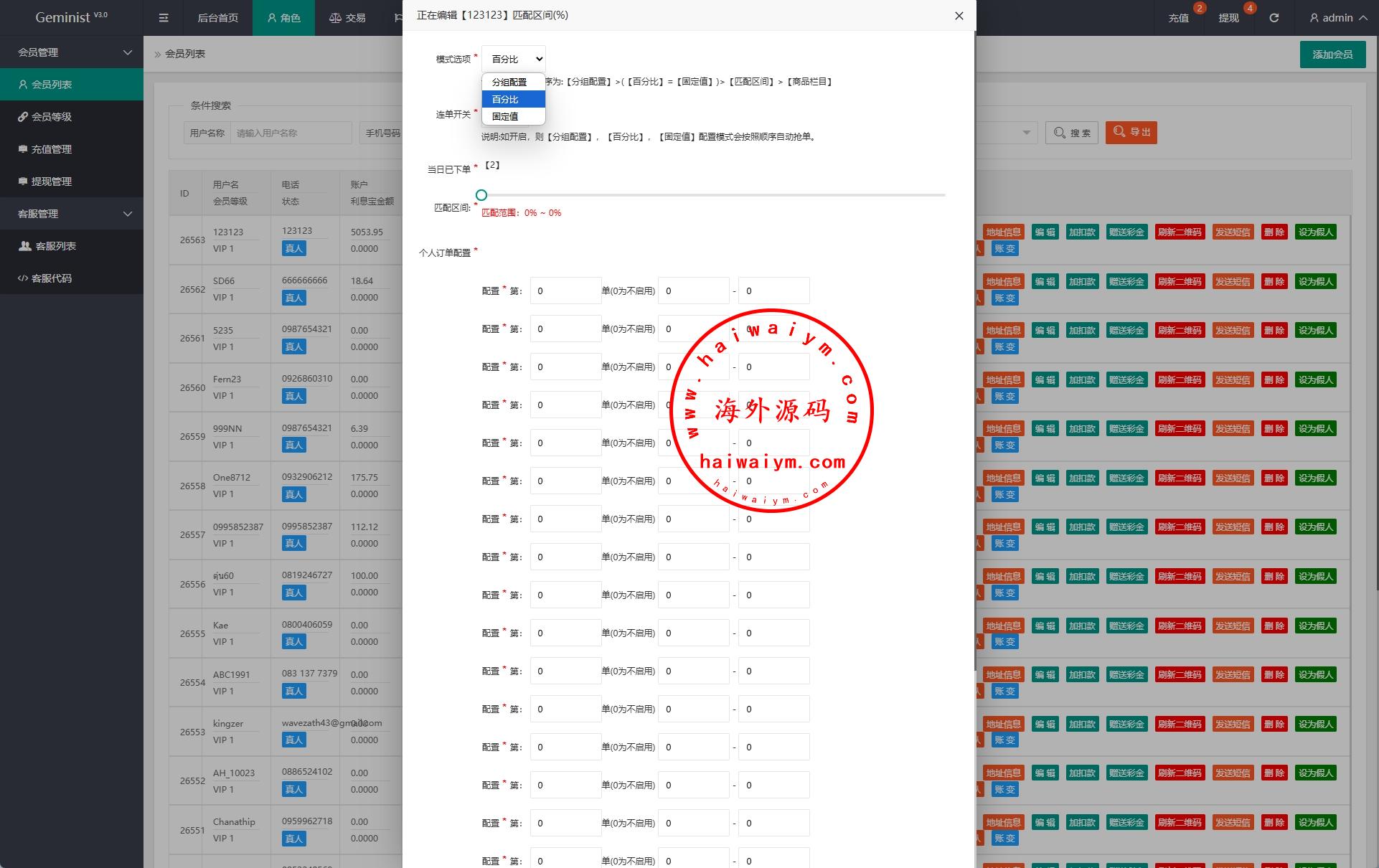1379x868 pixels.
Task: Open 会员等级 sidebar item
Action: point(51,117)
